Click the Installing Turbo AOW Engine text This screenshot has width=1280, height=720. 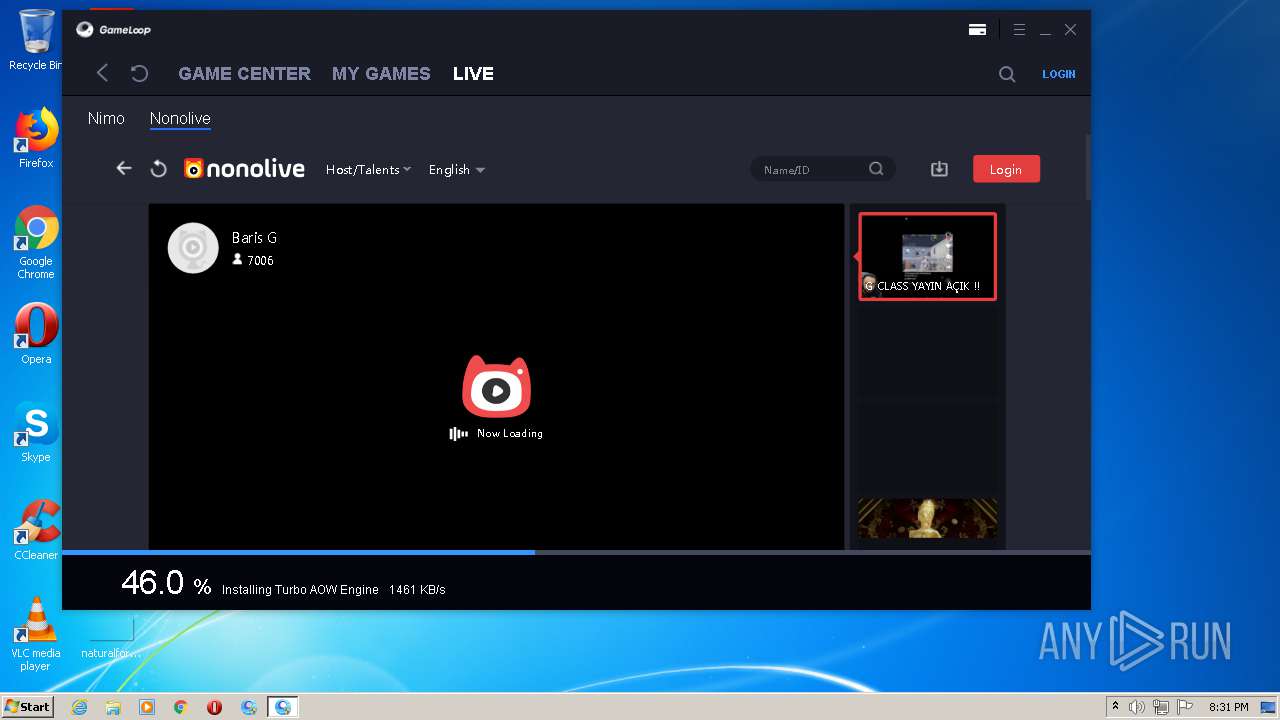click(300, 590)
